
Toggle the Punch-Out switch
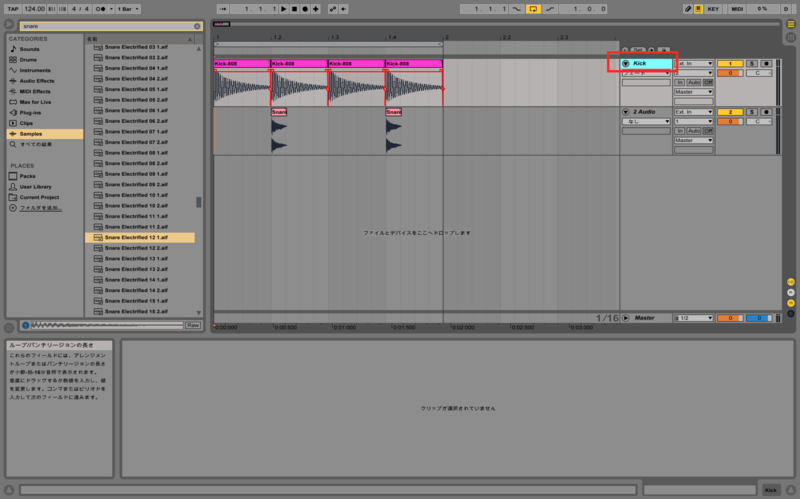coord(549,9)
